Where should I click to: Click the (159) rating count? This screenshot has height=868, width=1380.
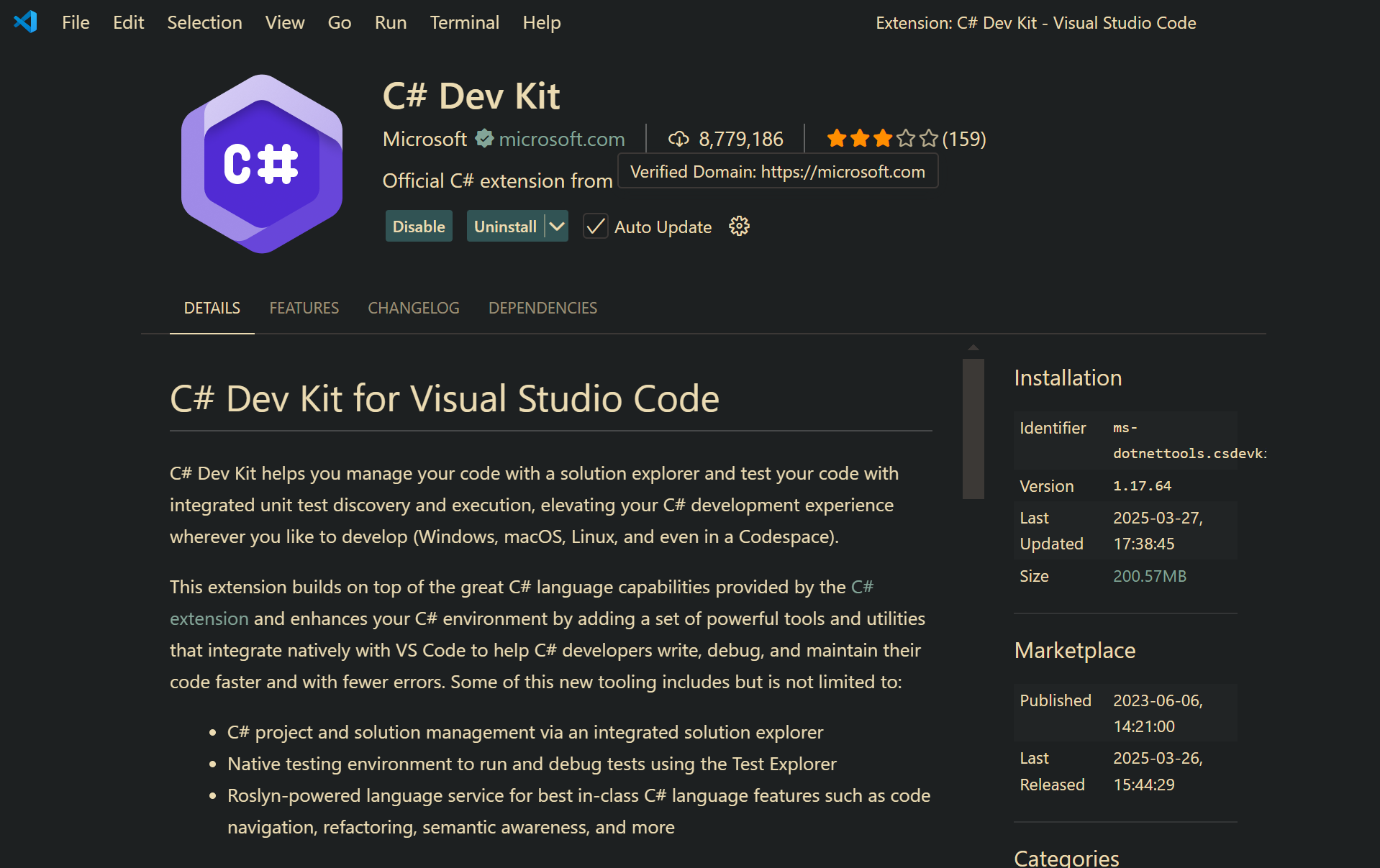[964, 139]
